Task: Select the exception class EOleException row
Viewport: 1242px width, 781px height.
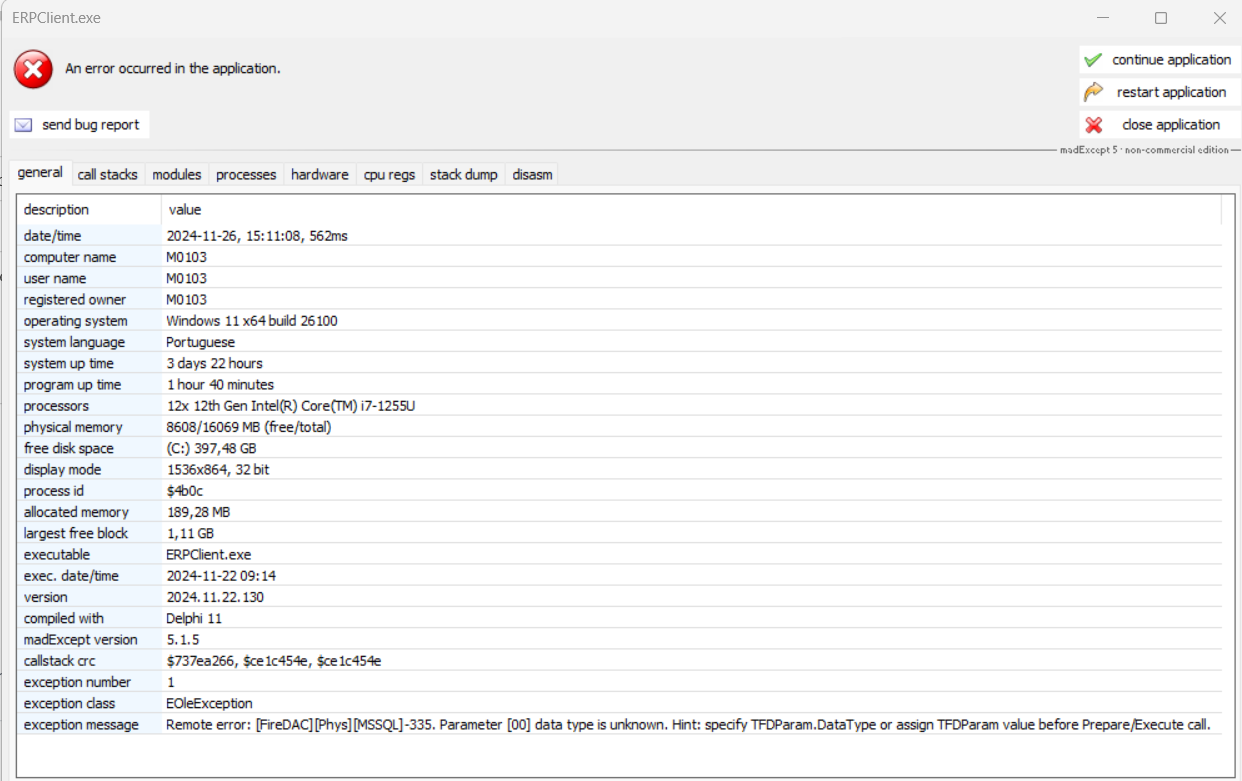Action: click(209, 704)
